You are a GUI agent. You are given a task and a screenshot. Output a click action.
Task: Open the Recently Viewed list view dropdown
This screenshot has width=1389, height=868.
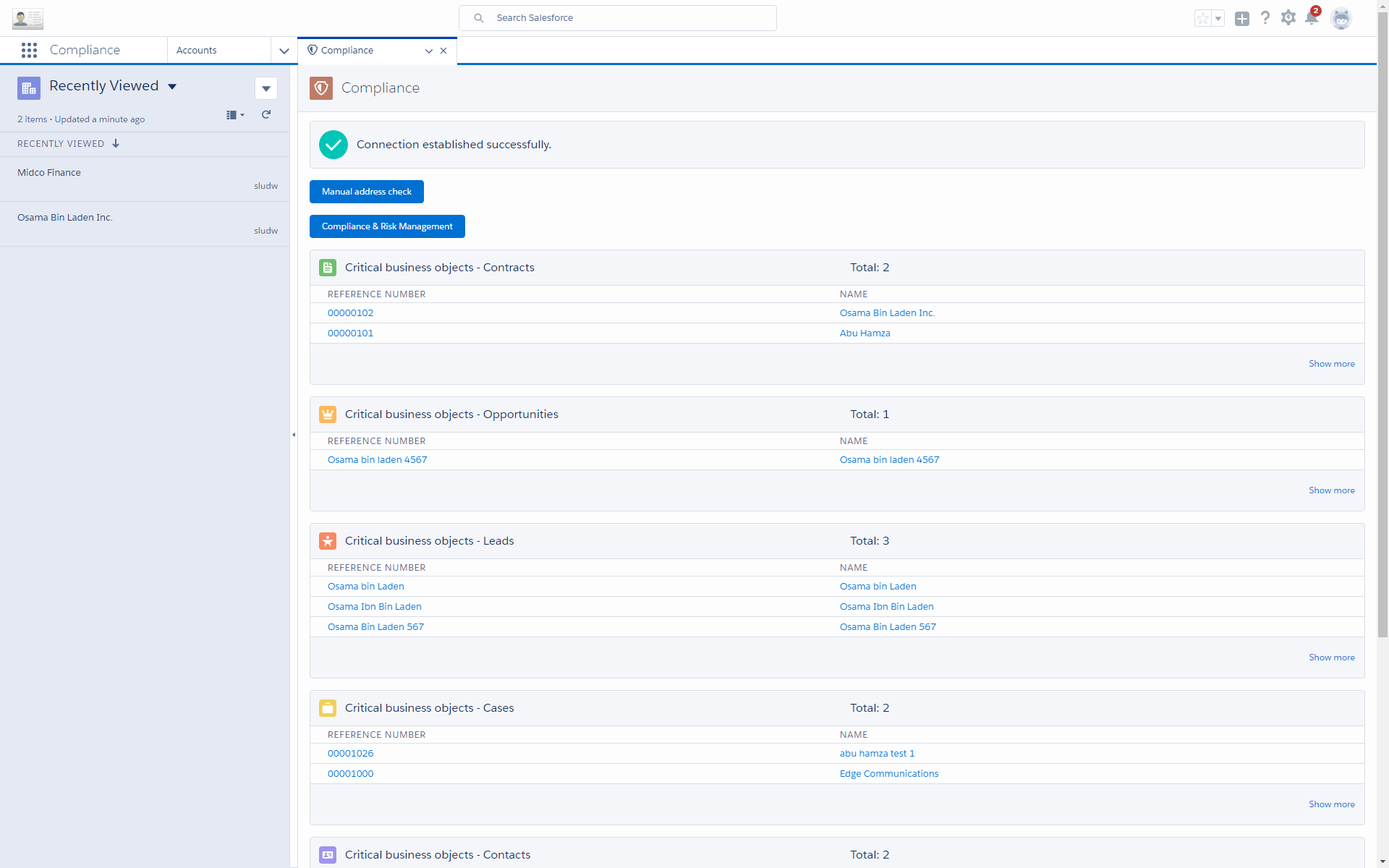tap(173, 86)
